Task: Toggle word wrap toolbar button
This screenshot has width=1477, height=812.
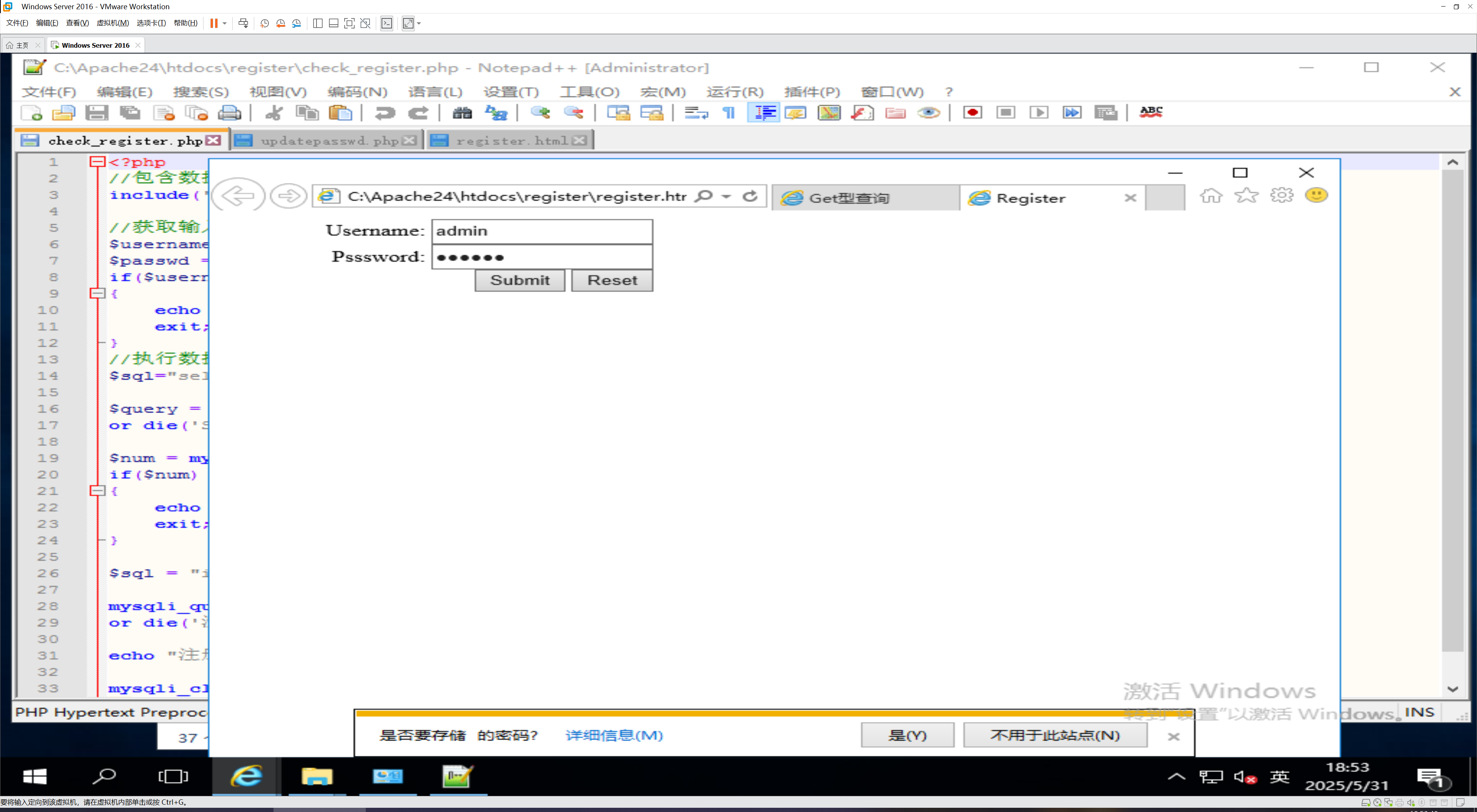Action: [x=696, y=112]
